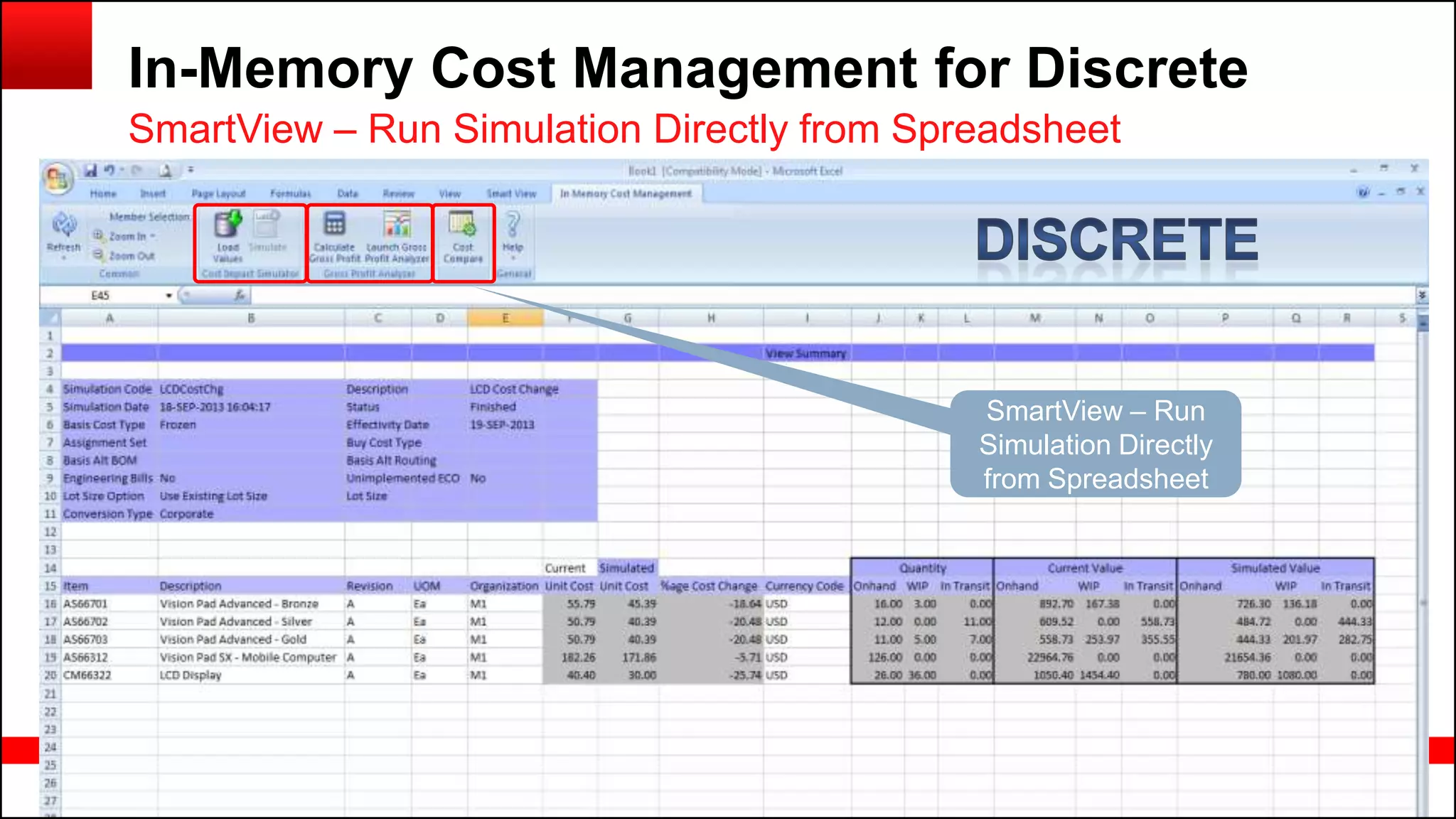The image size is (1456, 819).
Task: Click item cell AS66312
Action: coord(109,657)
